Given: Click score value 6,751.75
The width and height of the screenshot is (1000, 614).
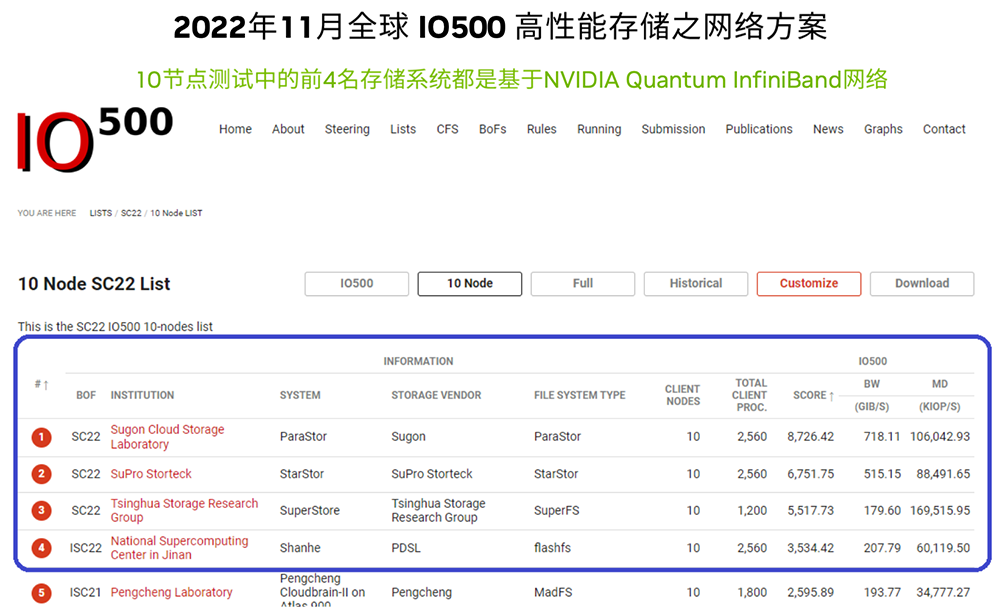Looking at the screenshot, I should click(811, 474).
